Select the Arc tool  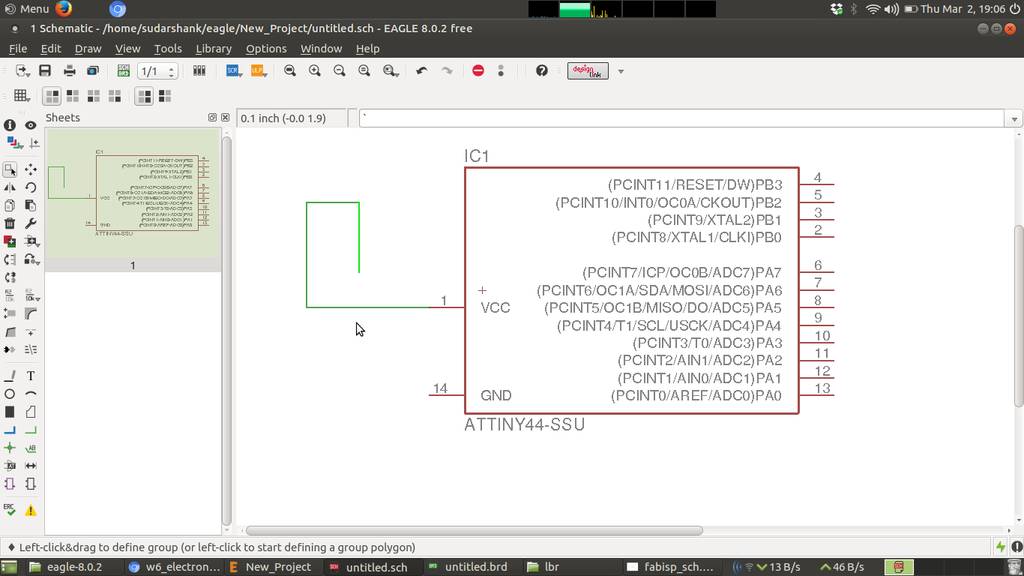[x=31, y=394]
